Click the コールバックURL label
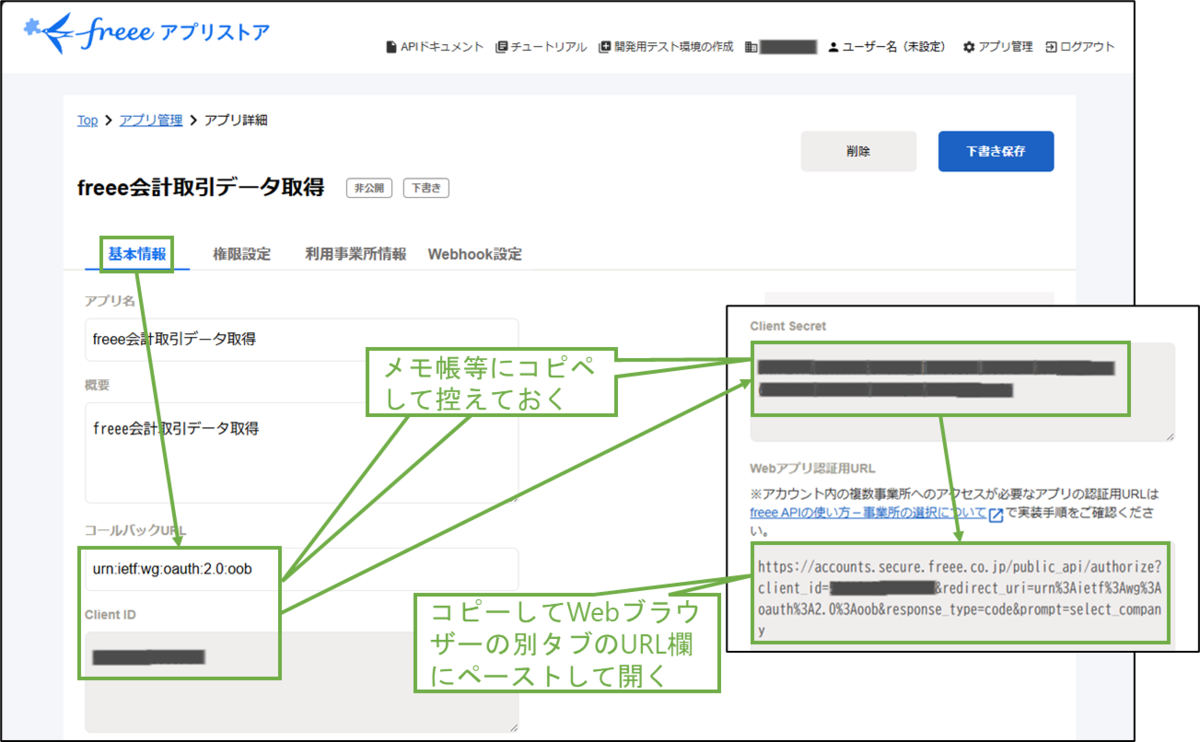Image resolution: width=1200 pixels, height=742 pixels. [136, 530]
